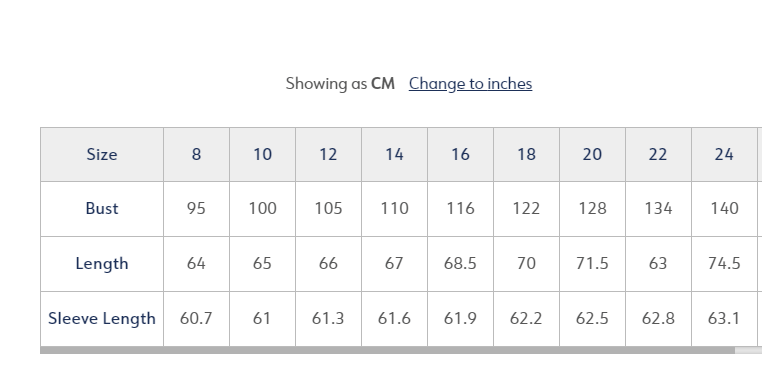
Task: Click the Bust row label
Action: pyautogui.click(x=102, y=209)
